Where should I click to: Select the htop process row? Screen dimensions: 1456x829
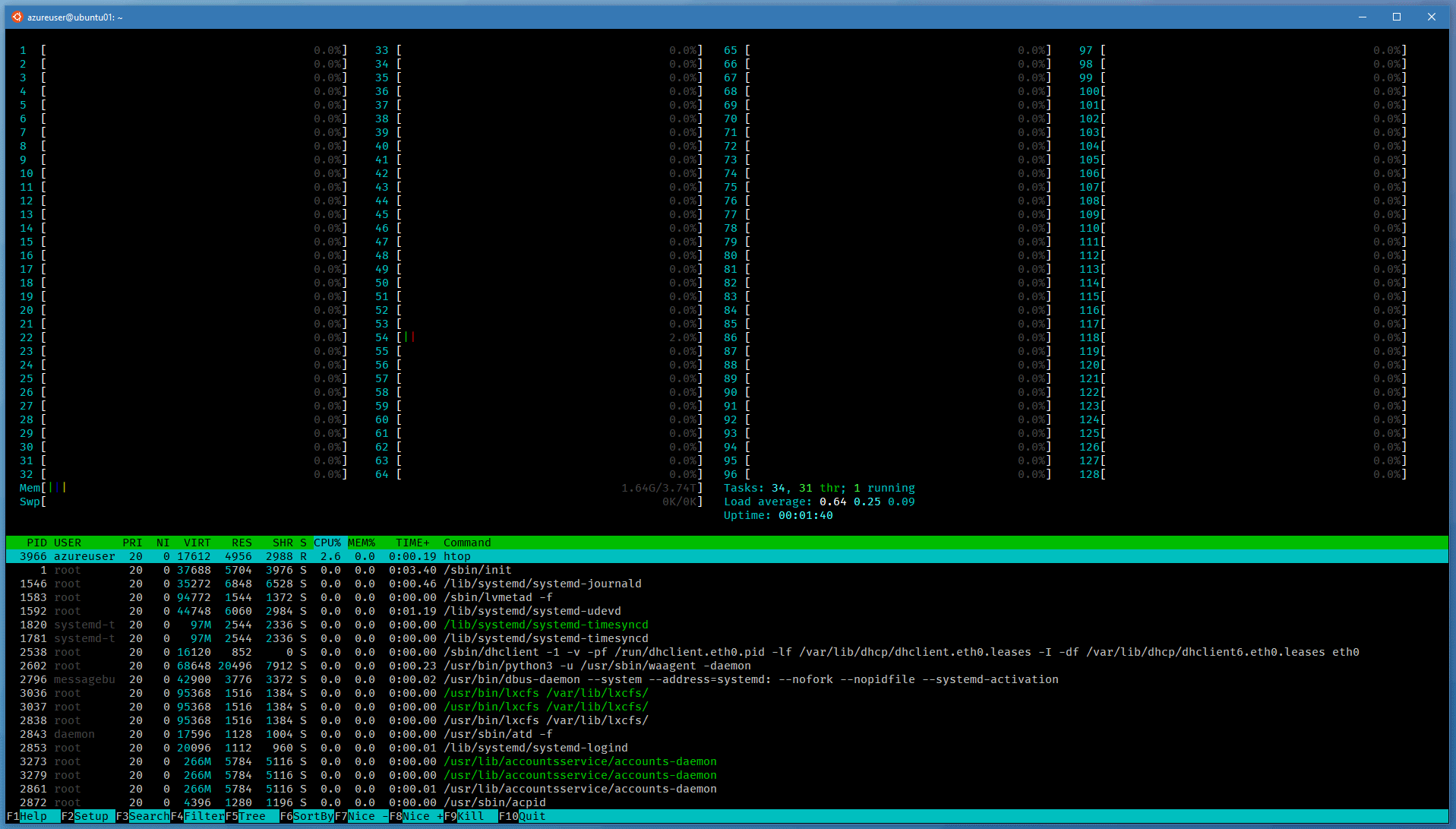click(727, 556)
